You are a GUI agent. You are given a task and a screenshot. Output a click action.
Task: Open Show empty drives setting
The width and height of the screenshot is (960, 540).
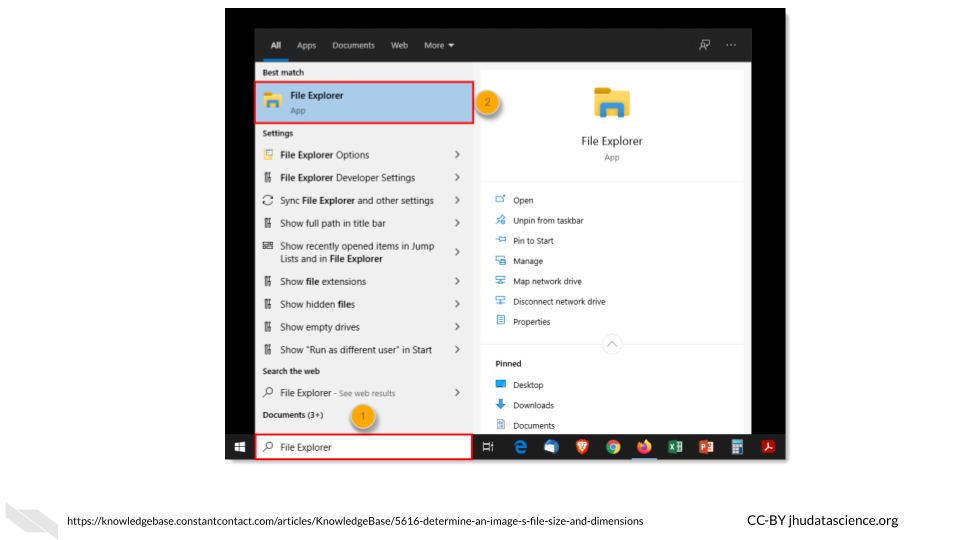(320, 327)
